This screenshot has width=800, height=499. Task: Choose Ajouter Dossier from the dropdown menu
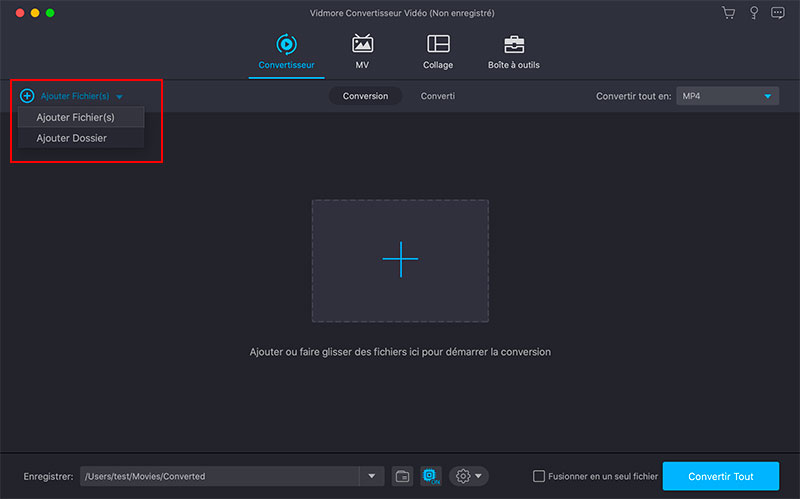point(72,138)
